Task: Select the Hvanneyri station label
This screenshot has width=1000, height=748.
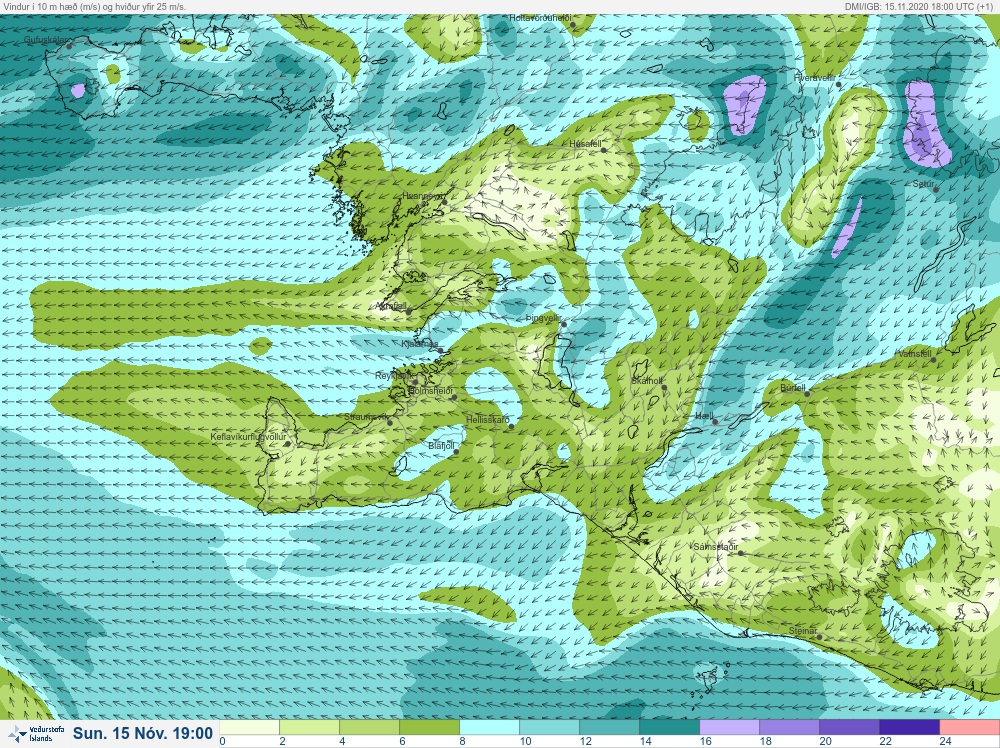Action: click(x=421, y=196)
